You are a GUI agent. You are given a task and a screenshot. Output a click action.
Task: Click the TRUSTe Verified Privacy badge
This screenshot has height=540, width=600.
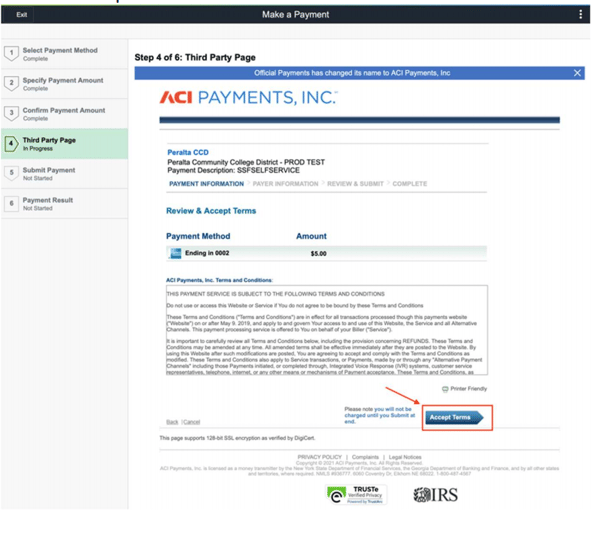click(x=356, y=495)
